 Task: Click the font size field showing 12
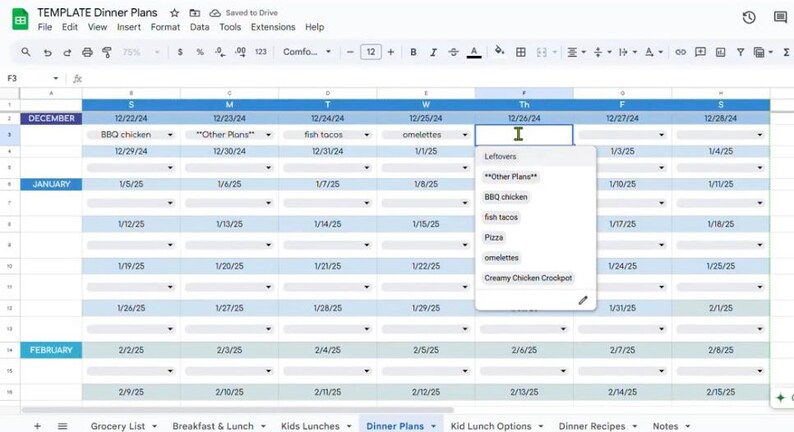click(371, 52)
